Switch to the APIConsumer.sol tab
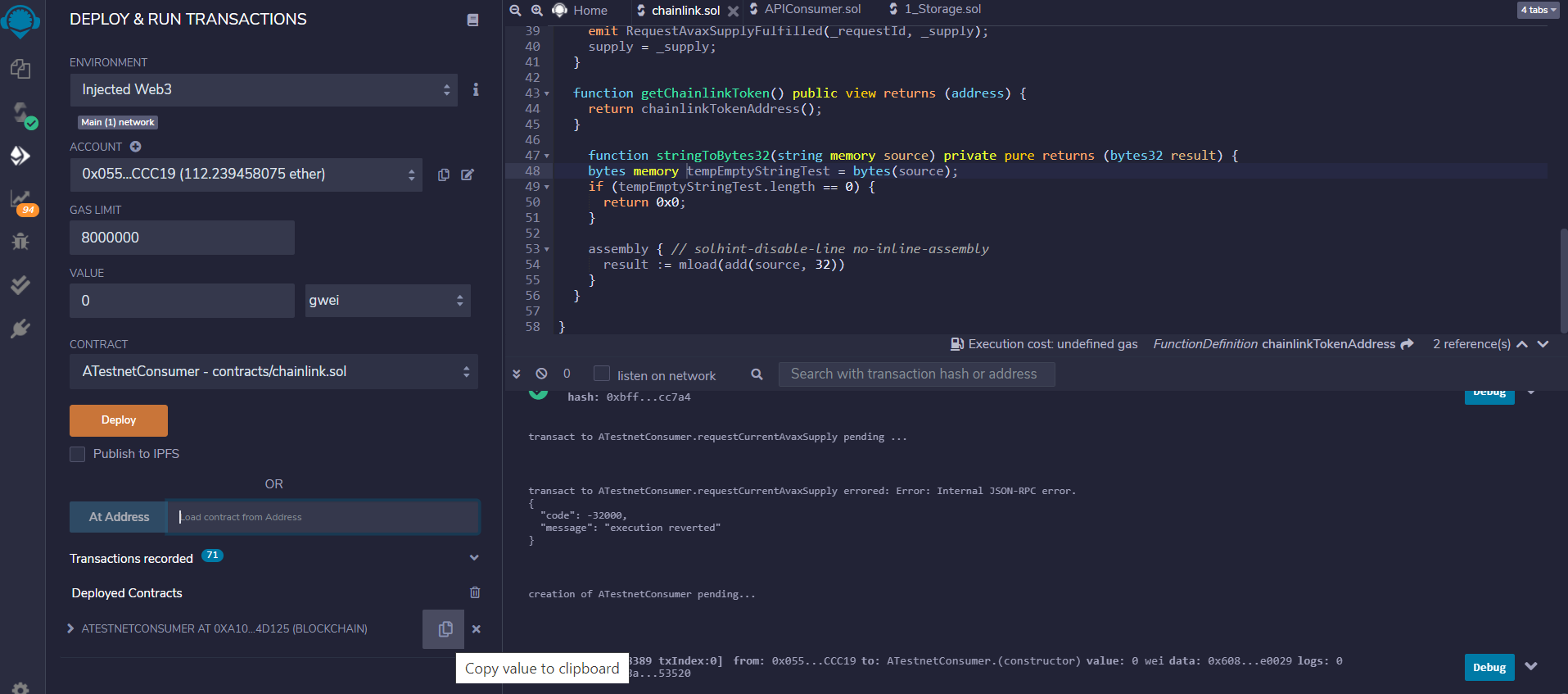 pyautogui.click(x=806, y=9)
